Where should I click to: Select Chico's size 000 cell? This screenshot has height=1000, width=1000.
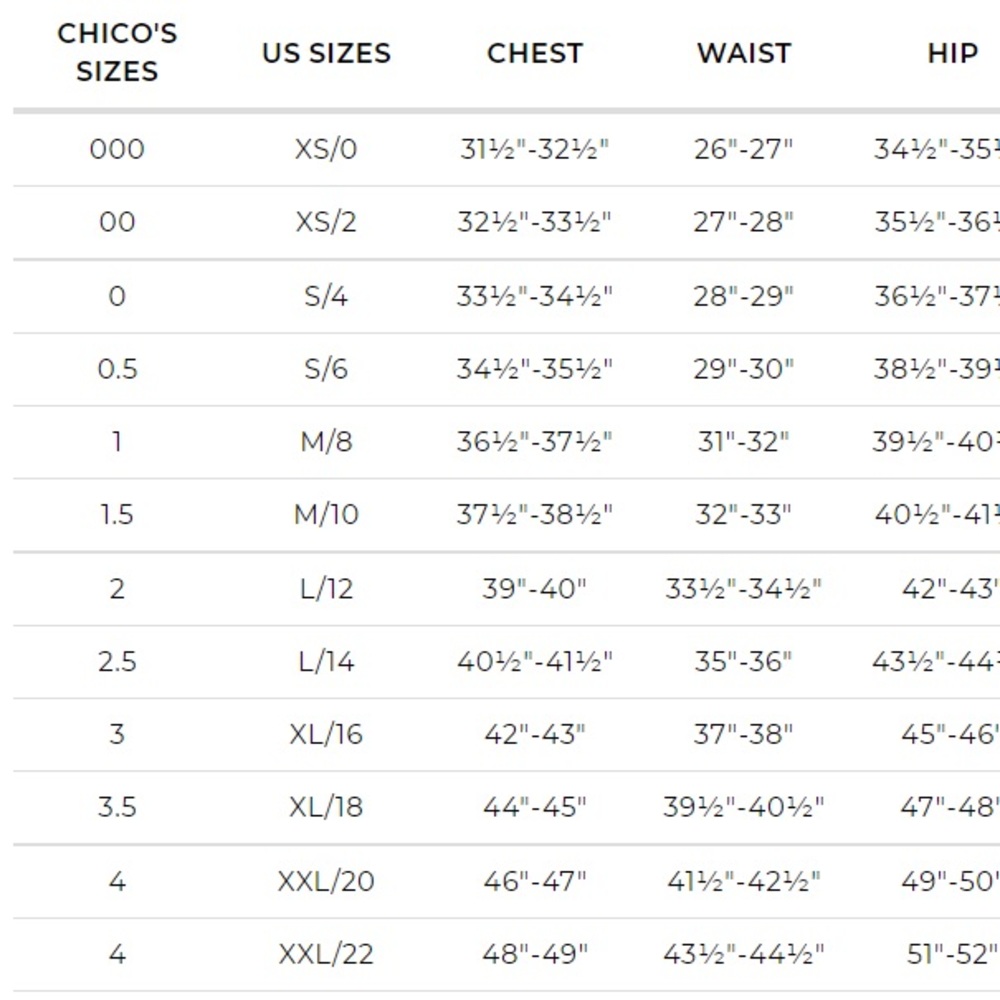(x=117, y=149)
